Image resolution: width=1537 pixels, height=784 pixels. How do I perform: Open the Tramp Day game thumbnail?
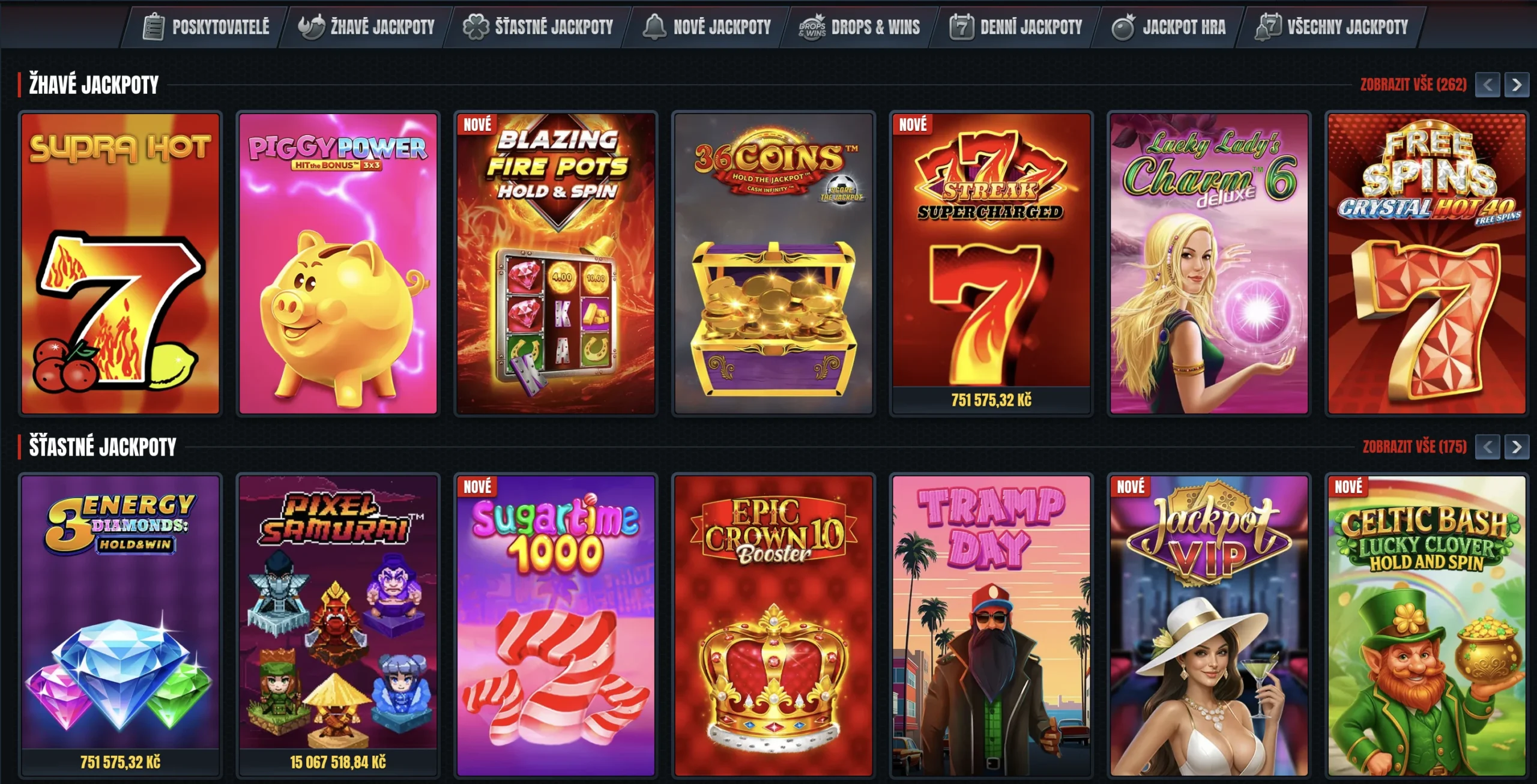point(991,626)
